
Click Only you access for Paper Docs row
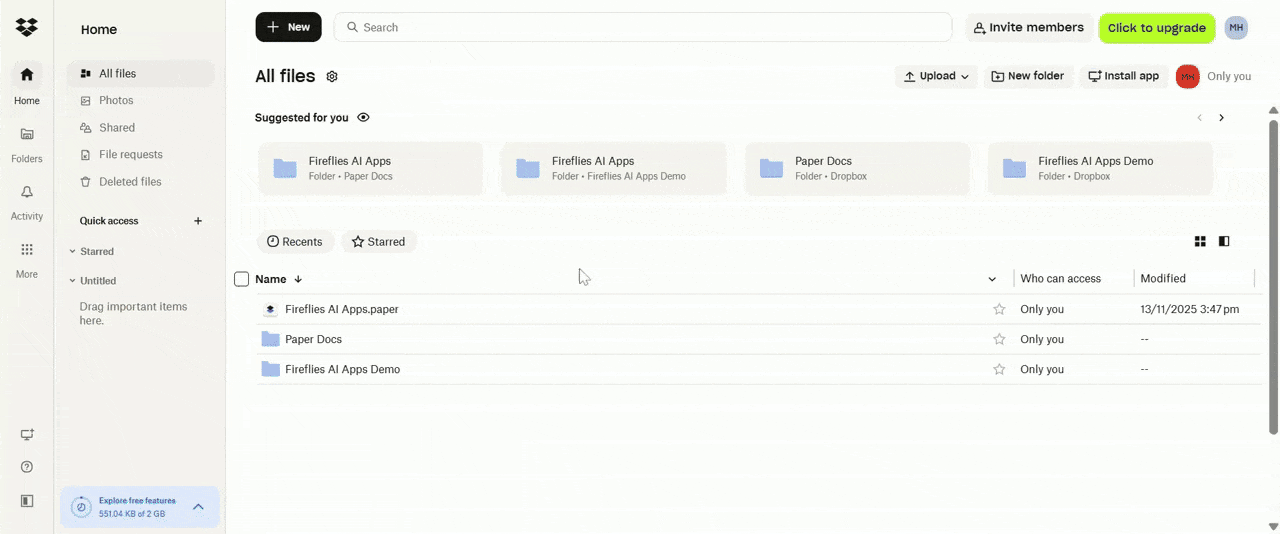[x=1042, y=339]
